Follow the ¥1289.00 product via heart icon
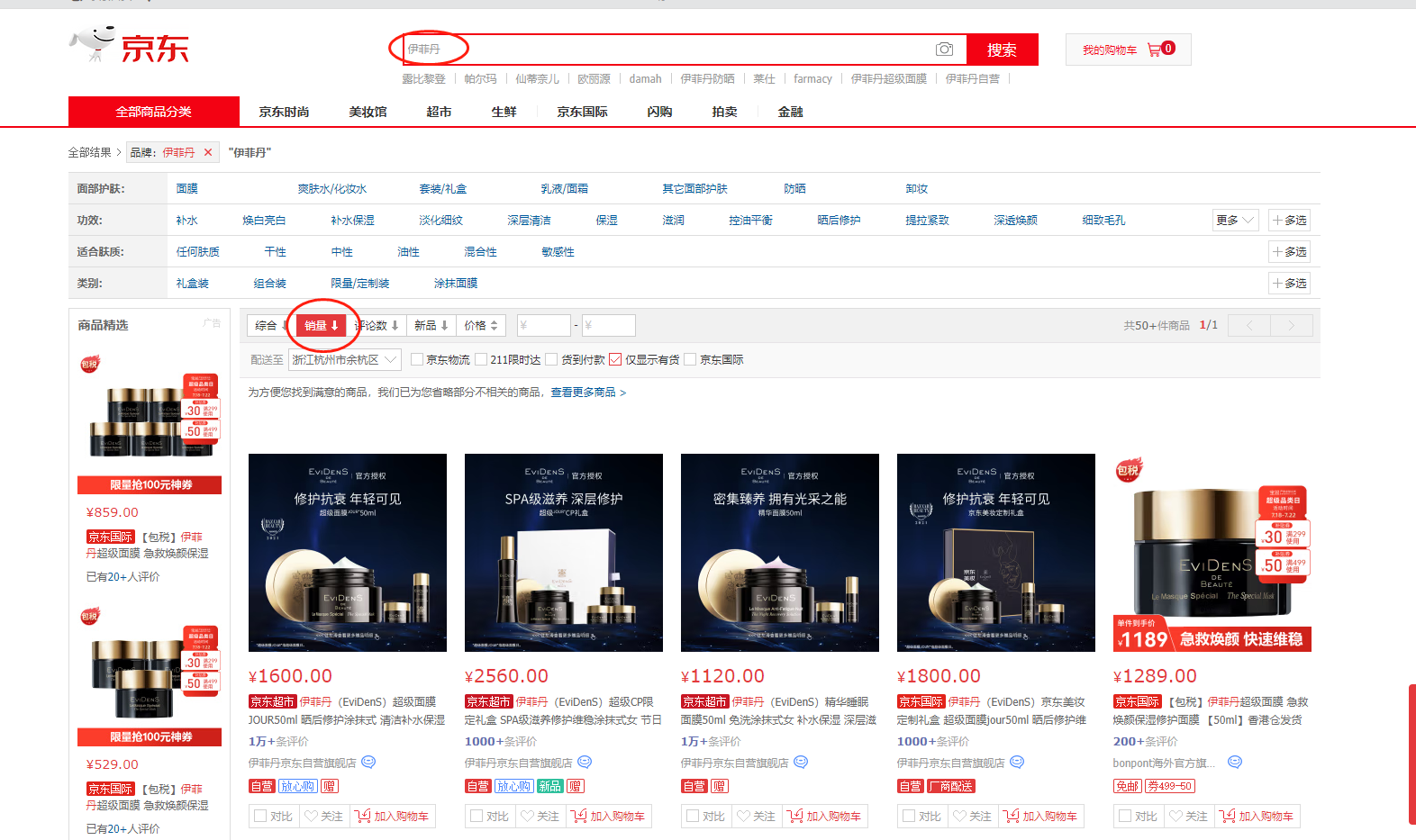 pyautogui.click(x=1189, y=817)
